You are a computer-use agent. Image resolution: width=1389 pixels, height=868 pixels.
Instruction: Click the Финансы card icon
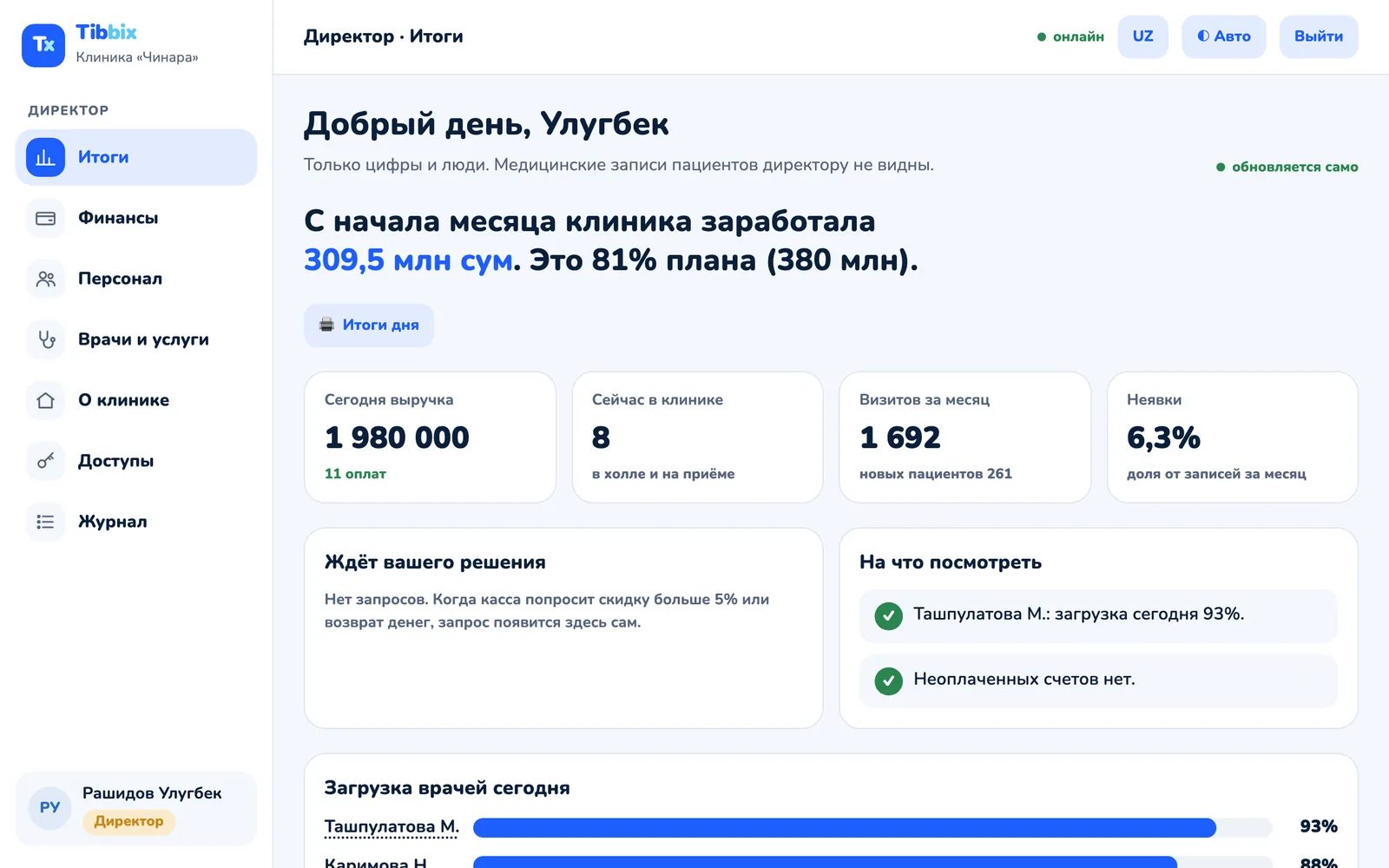coord(45,218)
